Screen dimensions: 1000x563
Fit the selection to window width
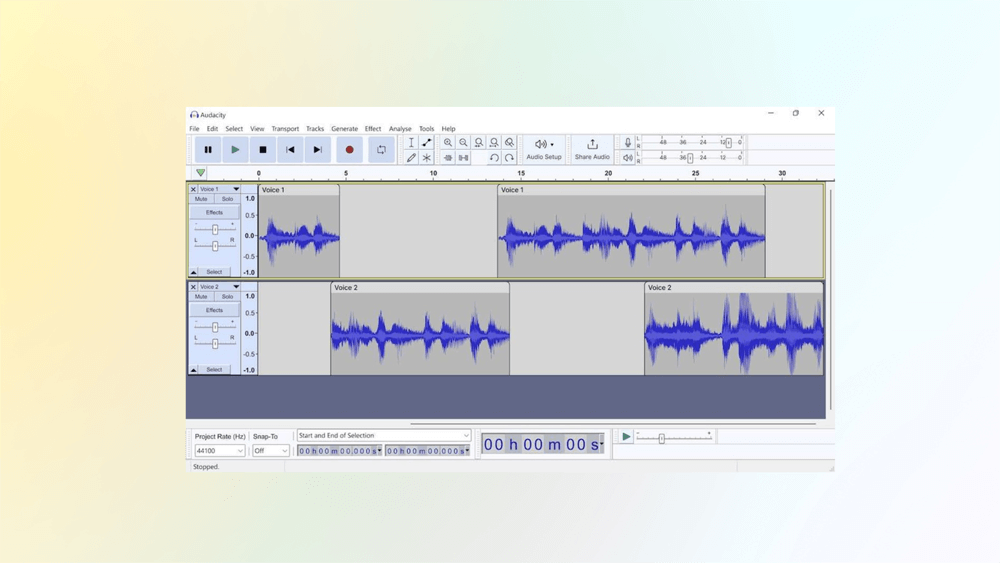(x=478, y=143)
